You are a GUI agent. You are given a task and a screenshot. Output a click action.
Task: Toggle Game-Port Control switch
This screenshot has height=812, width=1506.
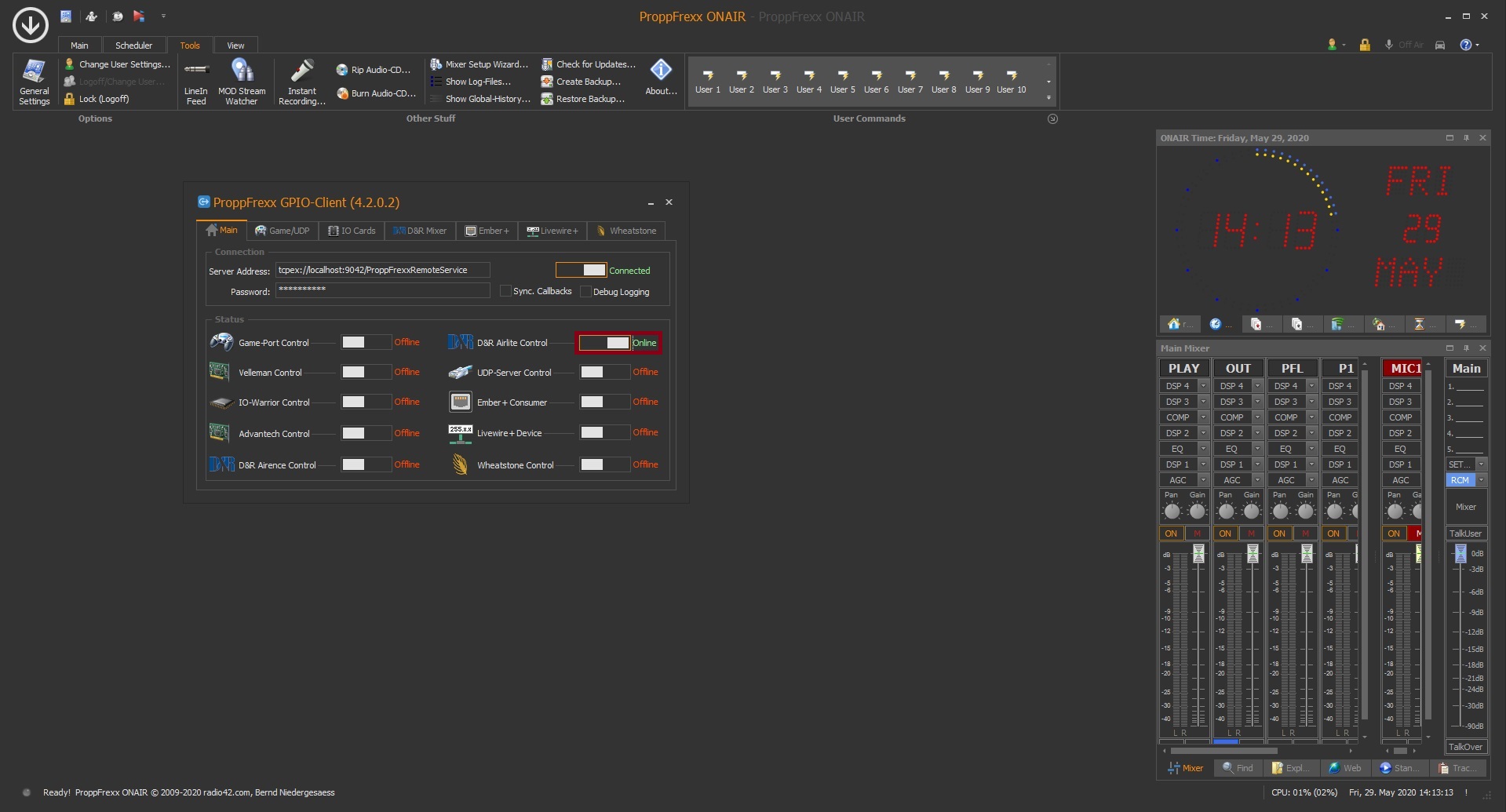pyautogui.click(x=366, y=342)
